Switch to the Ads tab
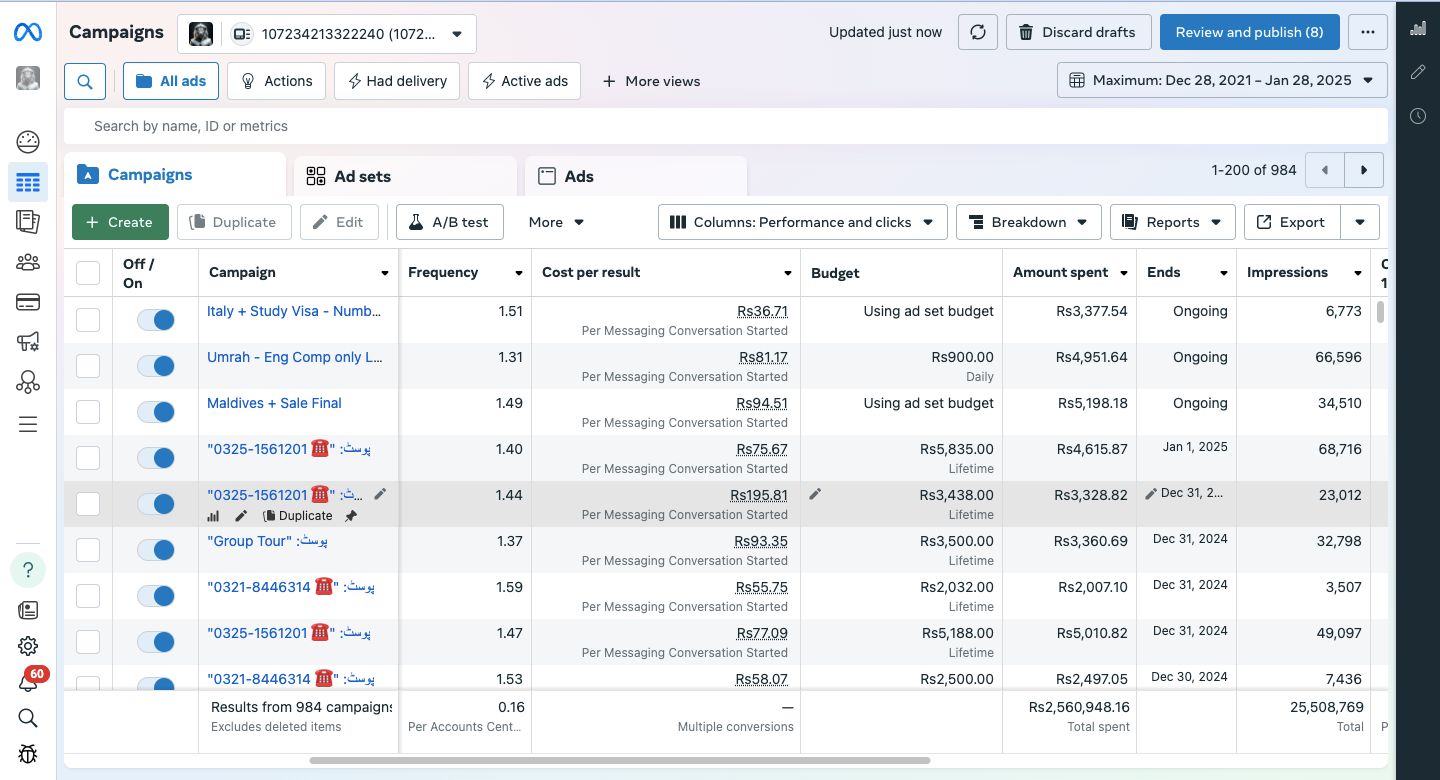1440x780 pixels. coord(578,176)
